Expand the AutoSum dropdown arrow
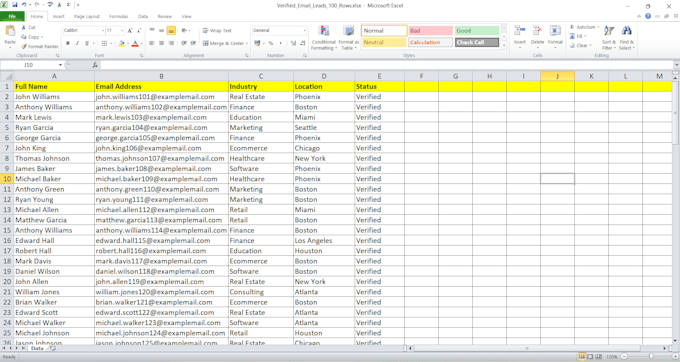The width and height of the screenshot is (680, 362). pos(598,27)
